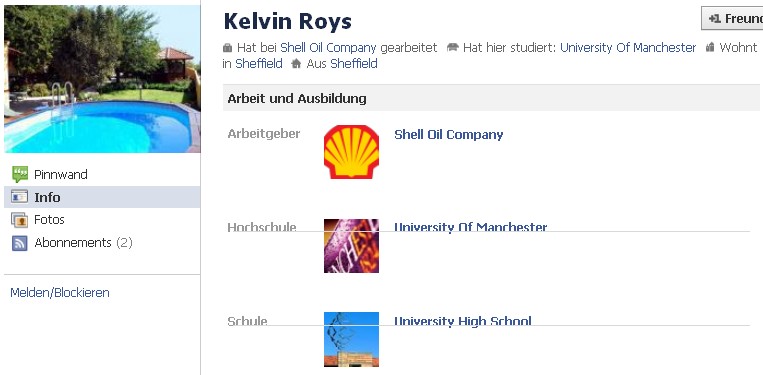Click the pool profile photo
Image resolution: width=763 pixels, height=375 pixels.
(x=102, y=79)
